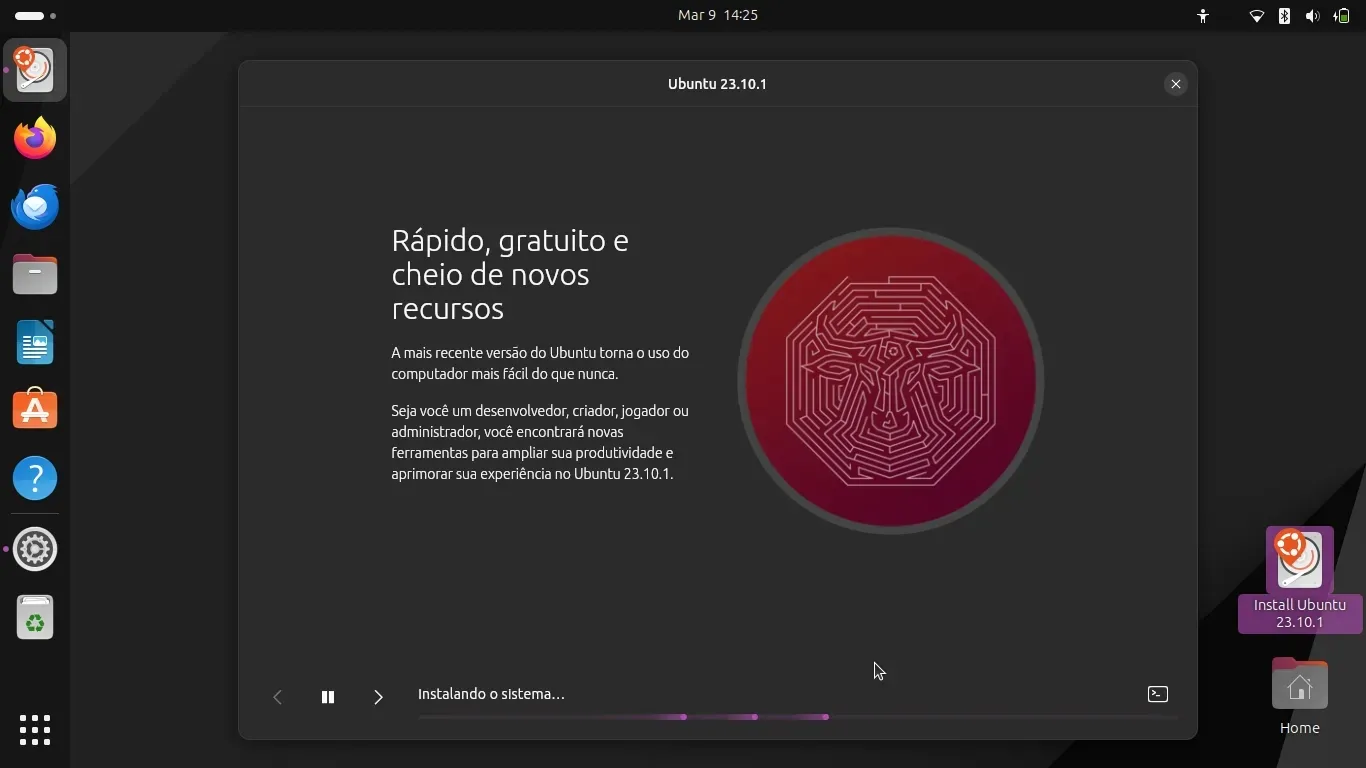Pause the installer slideshow
1366x768 pixels.
coord(327,697)
